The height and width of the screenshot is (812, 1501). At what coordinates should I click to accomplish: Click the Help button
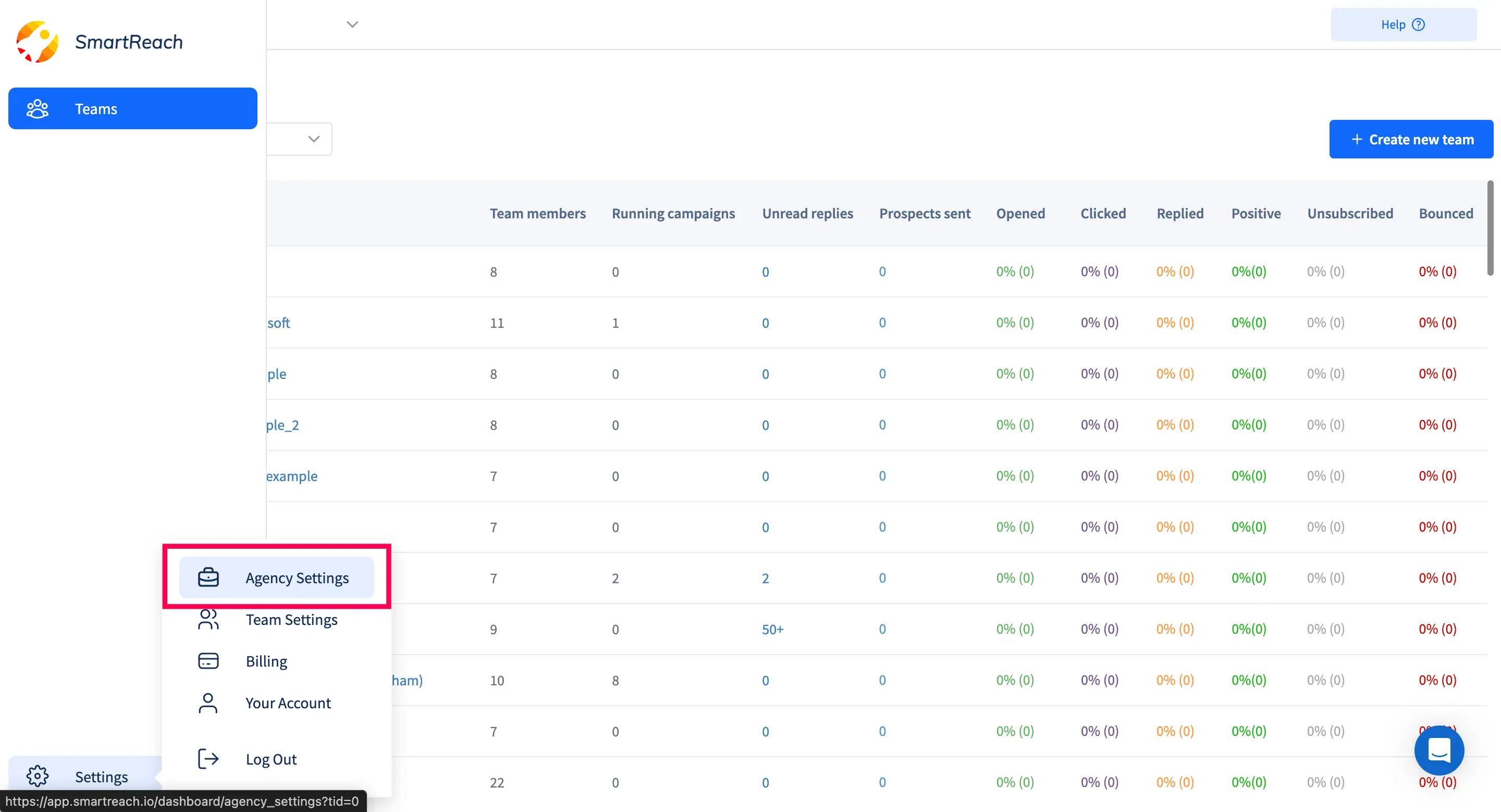click(x=1404, y=24)
